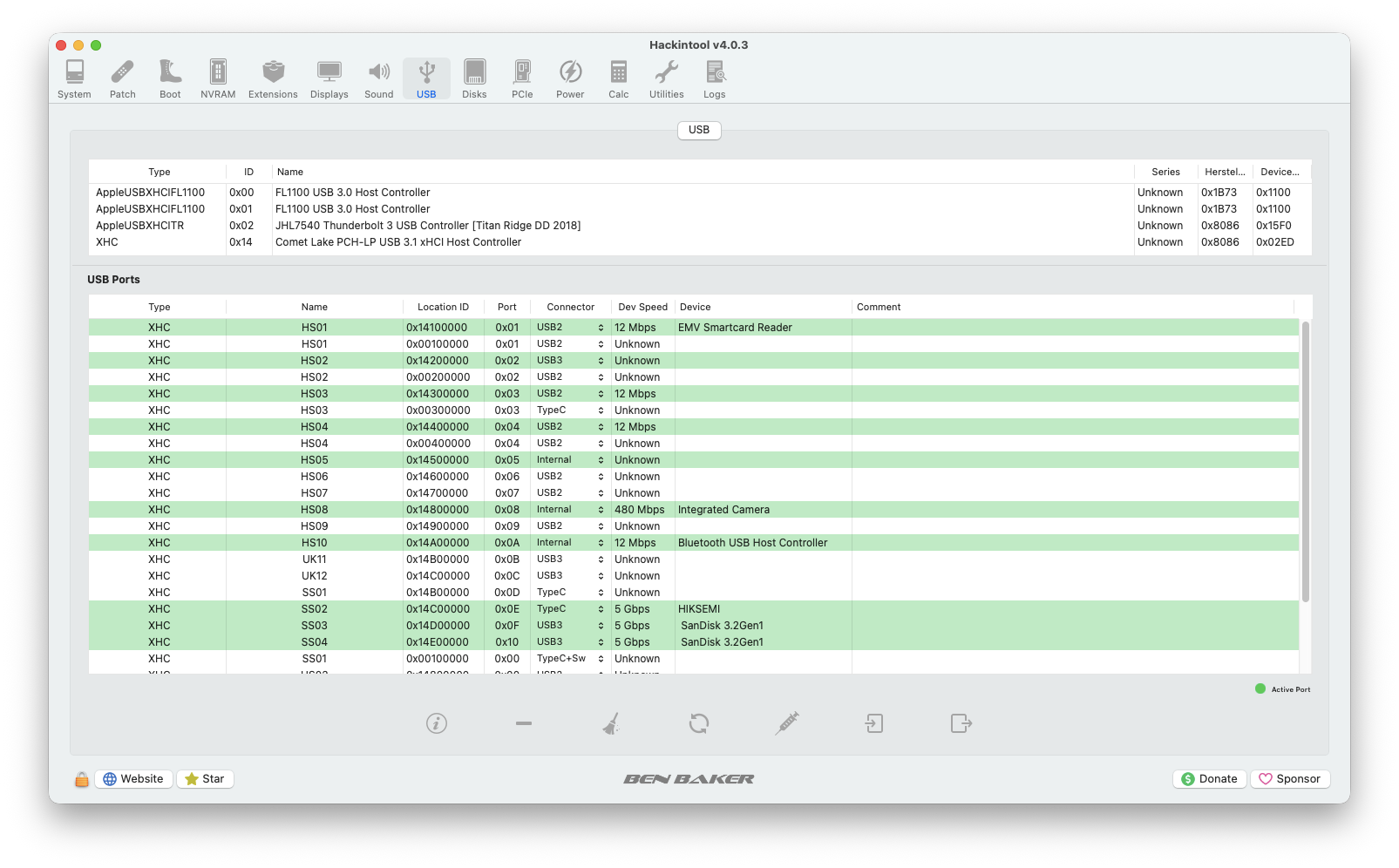Select the AppleUSBXHCITR controller type cell
The image size is (1399, 868).
[x=140, y=226]
